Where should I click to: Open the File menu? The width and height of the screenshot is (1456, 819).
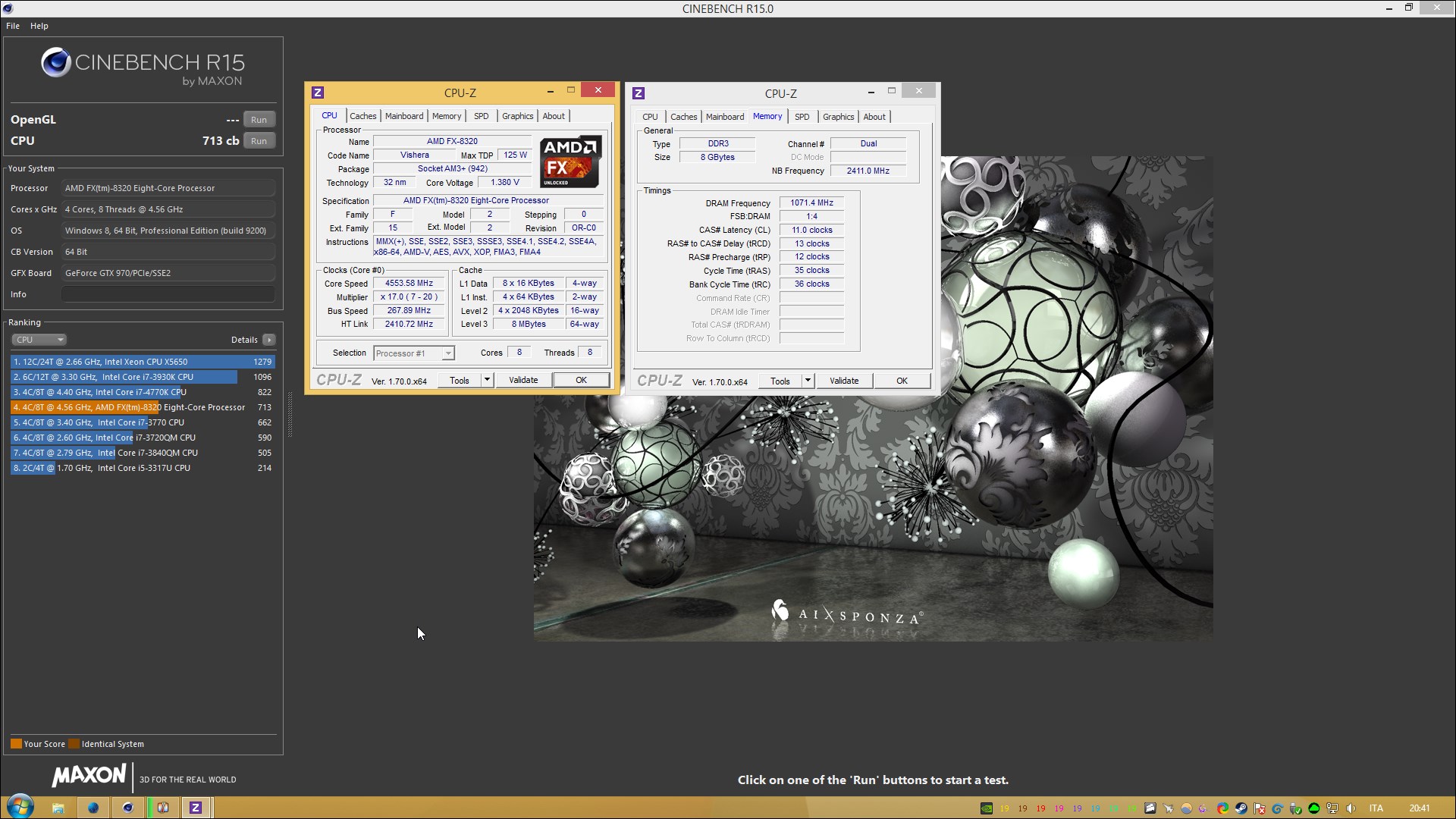pos(13,26)
